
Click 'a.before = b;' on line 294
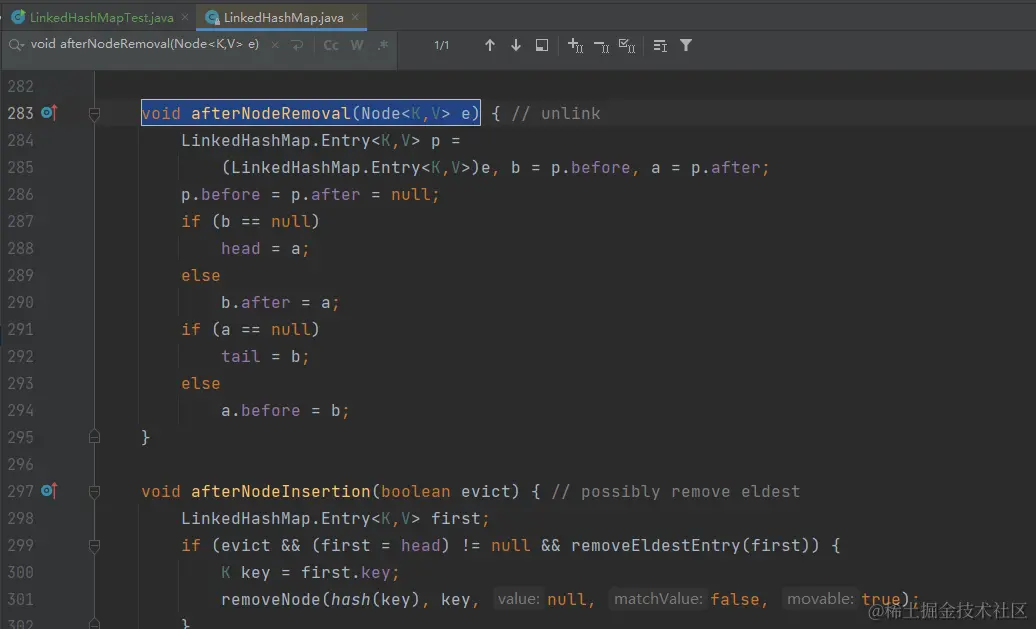(285, 410)
